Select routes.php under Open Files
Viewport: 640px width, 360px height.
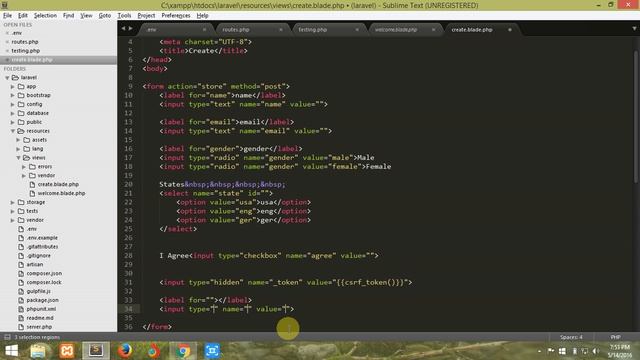pyautogui.click(x=25, y=42)
